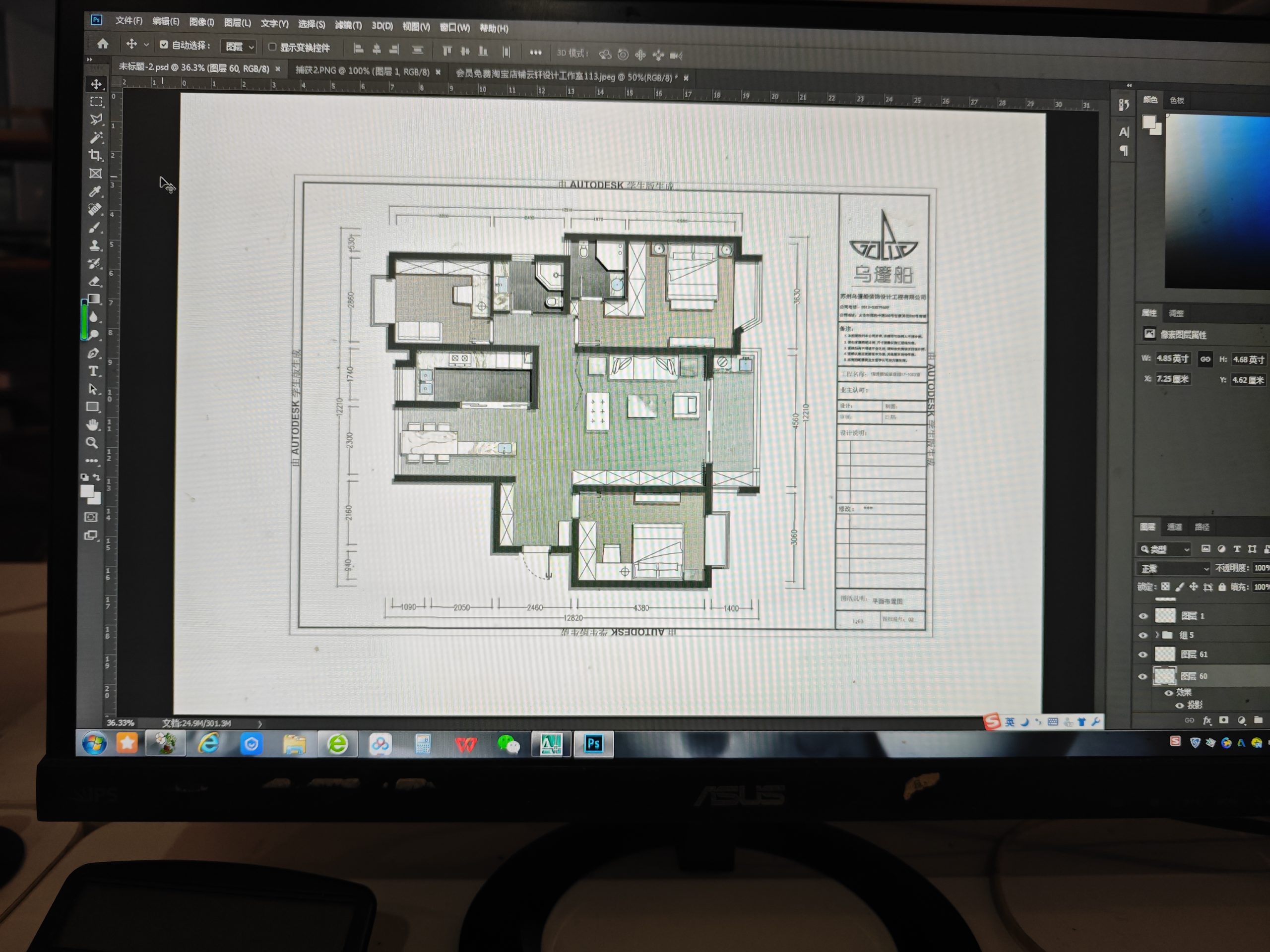
Task: Open the 滤镜(T) menu
Action: point(348,25)
